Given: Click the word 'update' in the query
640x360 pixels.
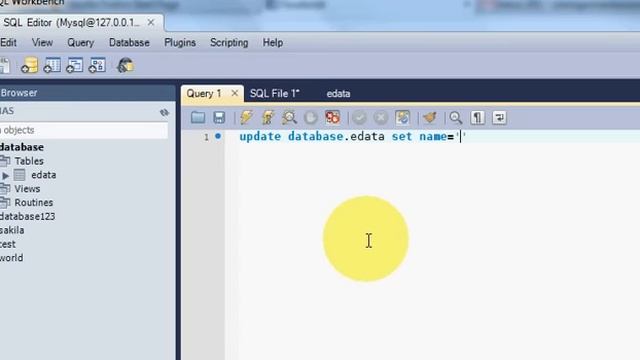Looking at the screenshot, I should [260, 136].
